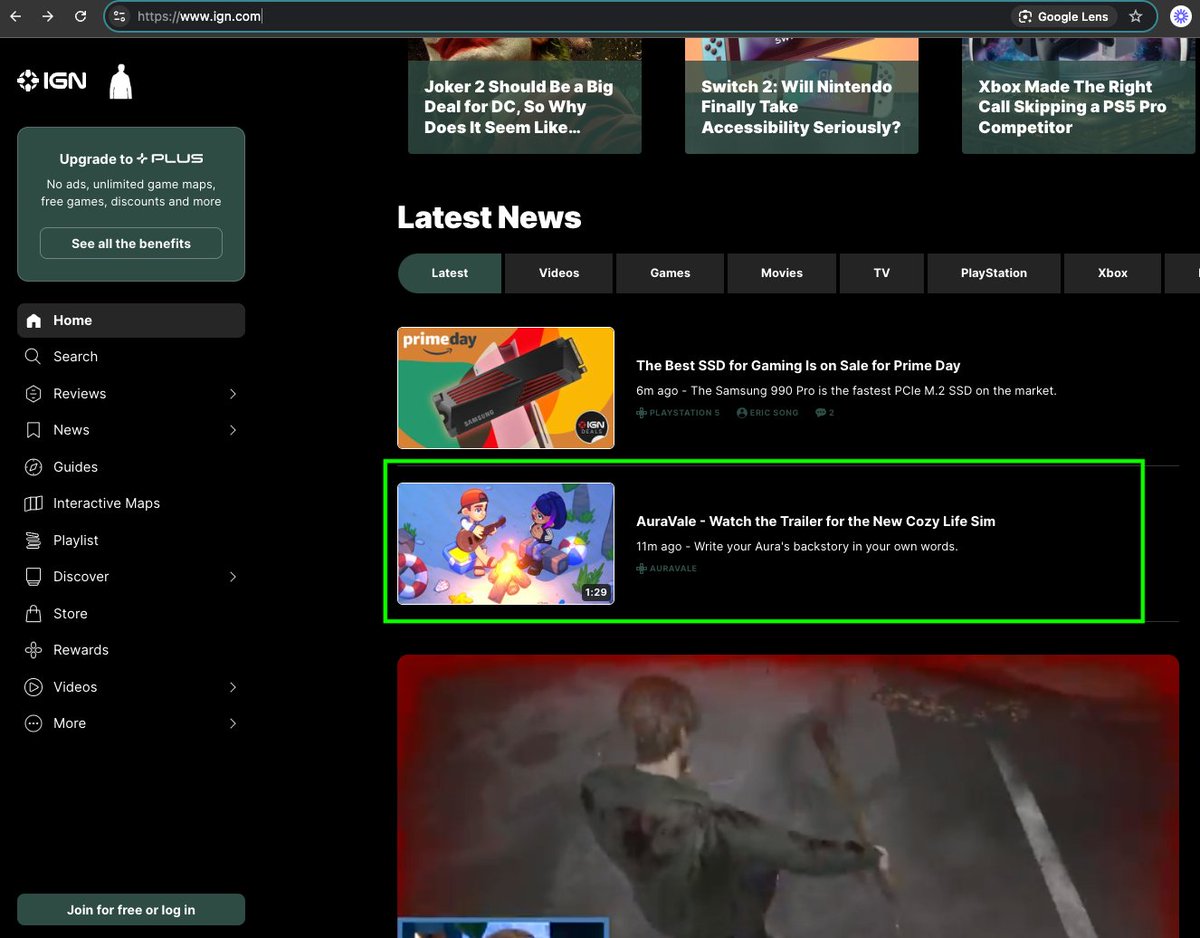Viewport: 1200px width, 938px height.
Task: Click the Discover icon in sidebar
Action: pyautogui.click(x=34, y=577)
